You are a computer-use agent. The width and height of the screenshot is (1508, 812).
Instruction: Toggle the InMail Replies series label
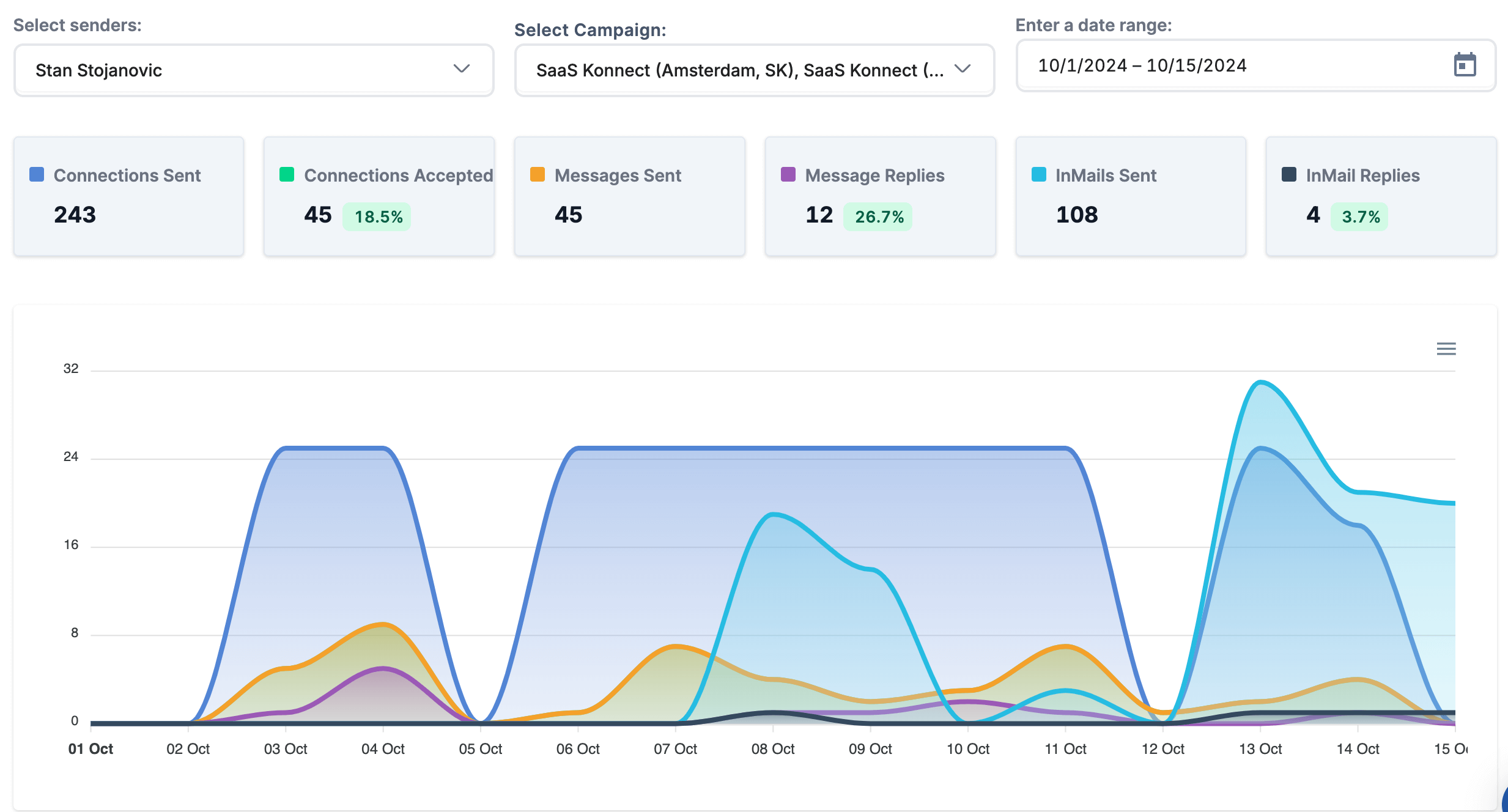(1363, 175)
